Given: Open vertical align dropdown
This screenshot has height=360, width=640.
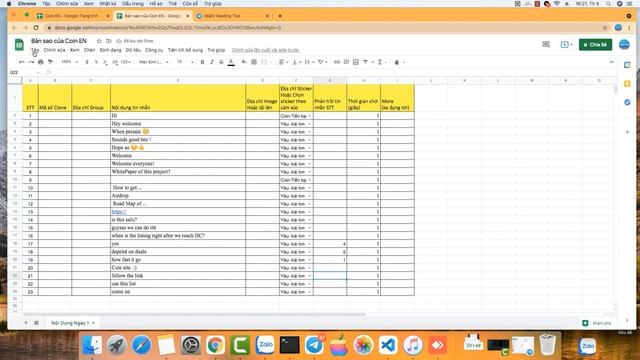Looking at the screenshot, I should pyautogui.click(x=296, y=62).
